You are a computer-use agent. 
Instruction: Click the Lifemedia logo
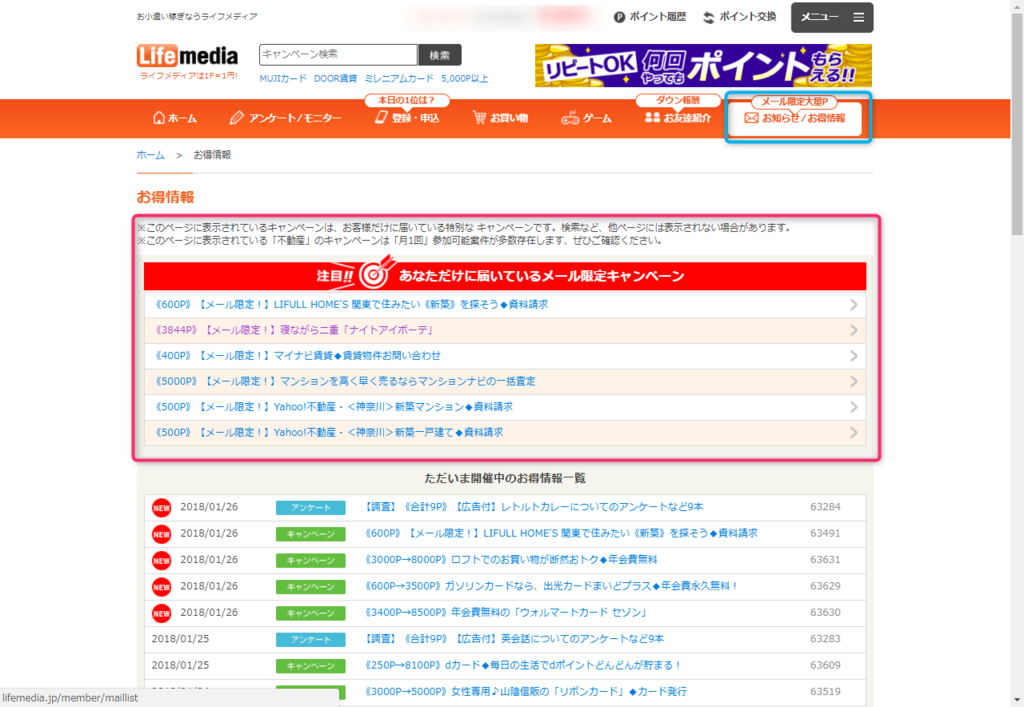[x=187, y=55]
